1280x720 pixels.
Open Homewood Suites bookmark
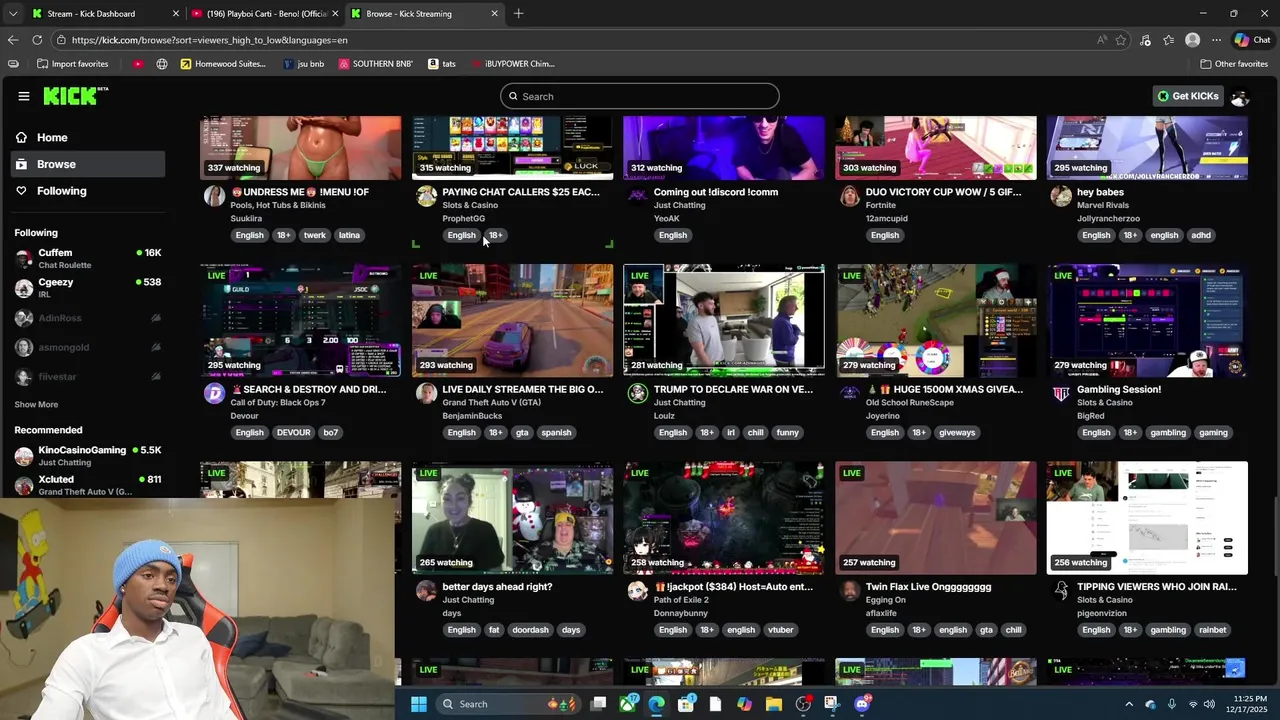click(x=223, y=63)
